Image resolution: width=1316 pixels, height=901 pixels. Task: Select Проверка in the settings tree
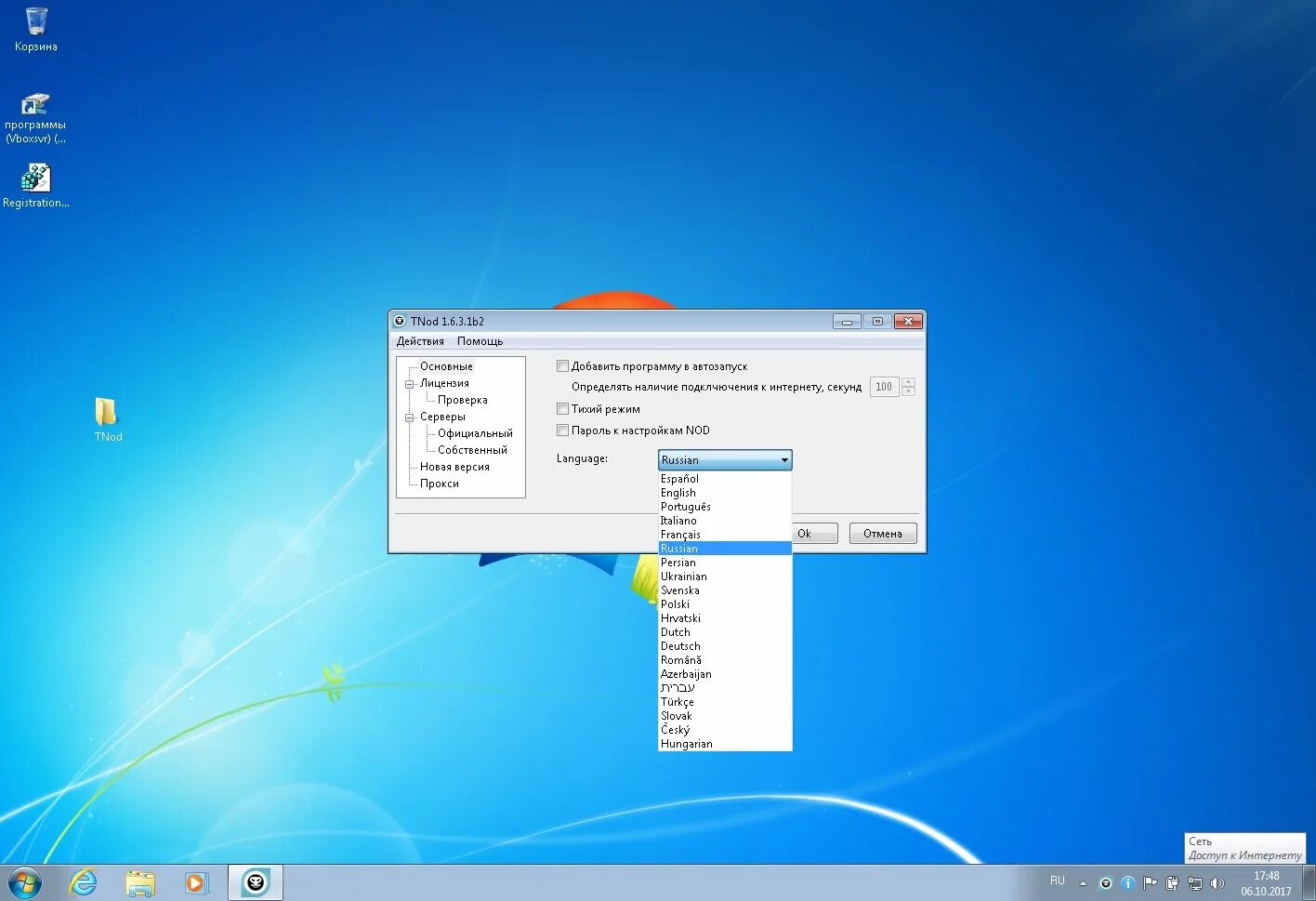pyautogui.click(x=463, y=400)
